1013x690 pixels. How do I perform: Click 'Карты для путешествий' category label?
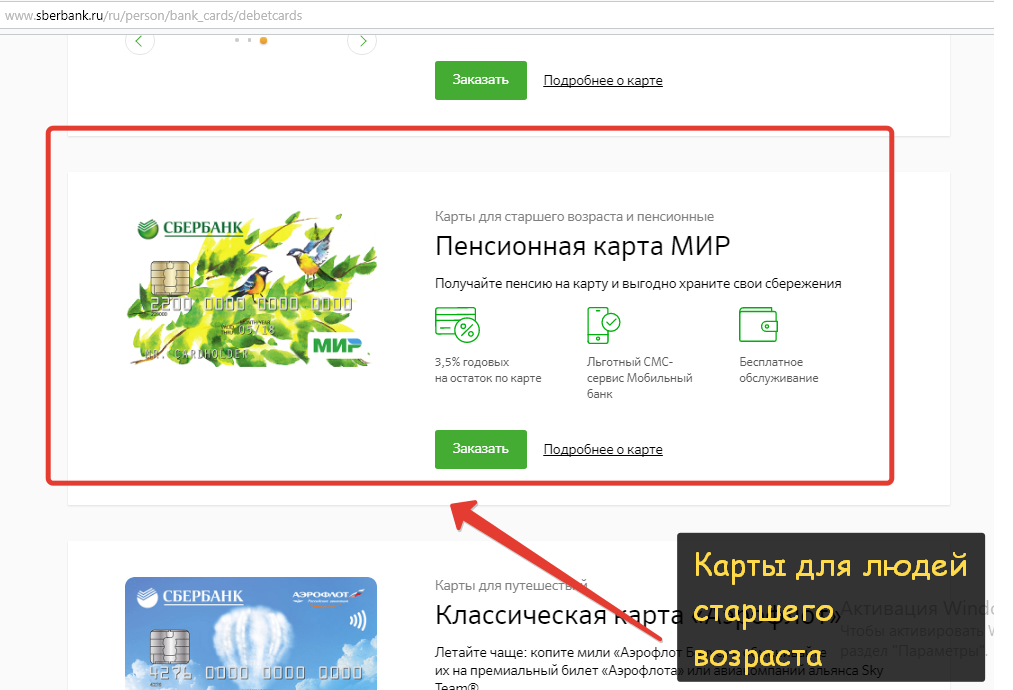(x=511, y=585)
